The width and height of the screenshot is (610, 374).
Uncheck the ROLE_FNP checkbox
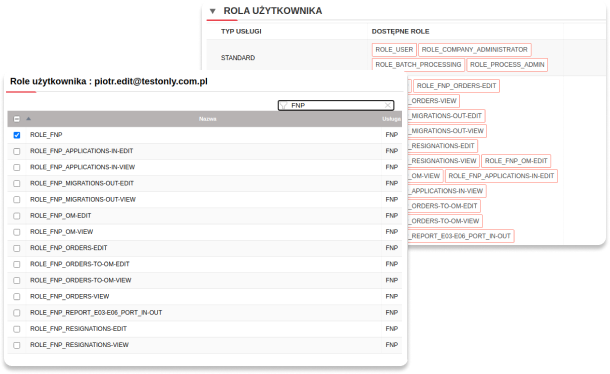pyautogui.click(x=17, y=135)
